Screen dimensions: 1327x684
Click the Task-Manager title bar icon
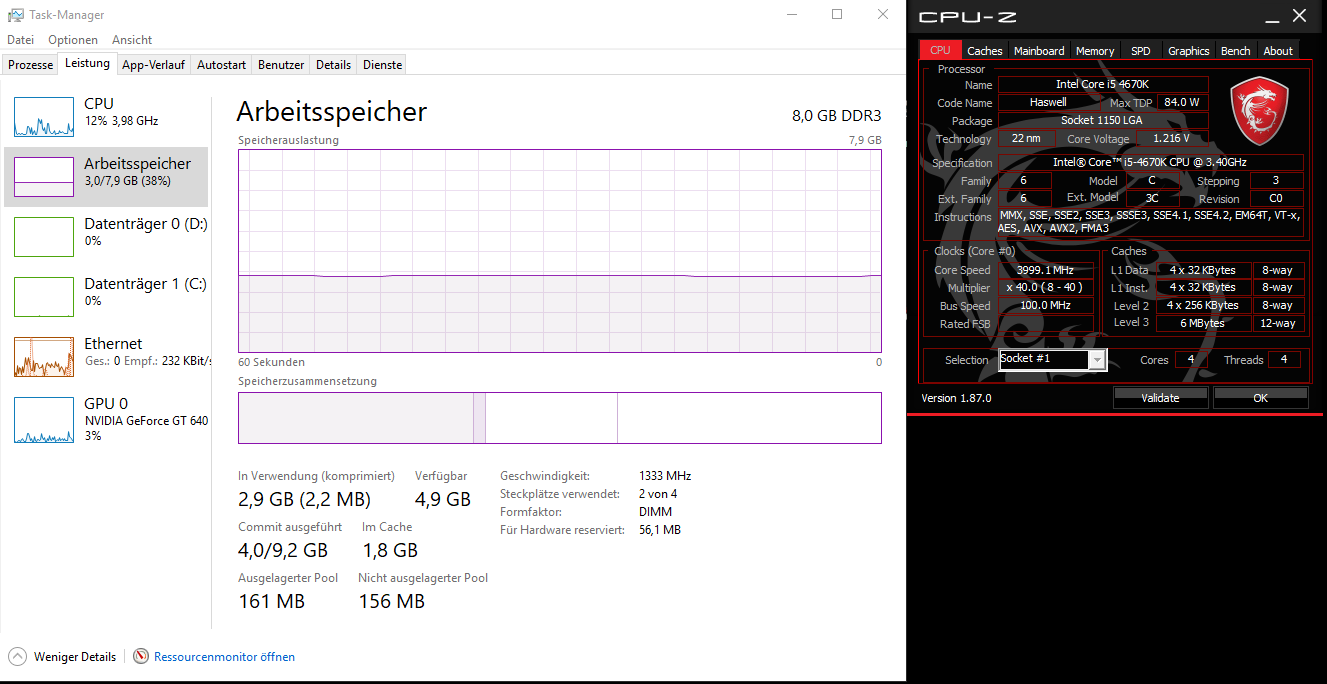[x=16, y=15]
